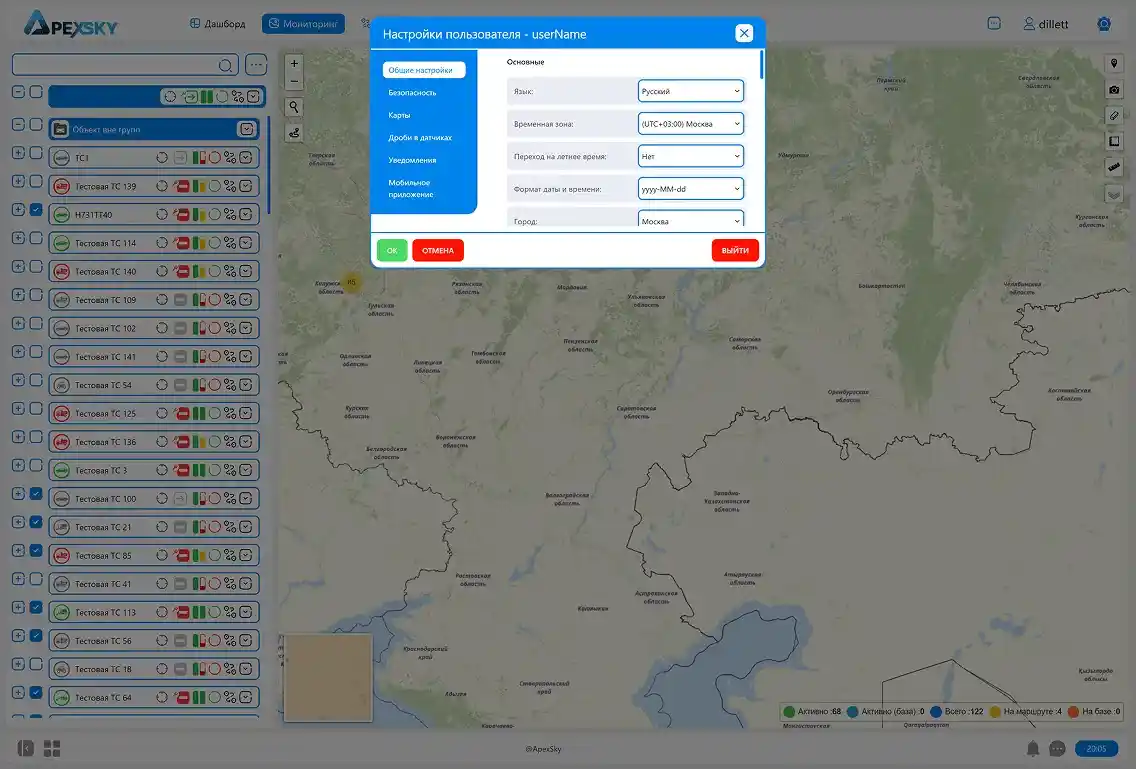Check Тестовая ТС 41

pyautogui.click(x=36, y=579)
